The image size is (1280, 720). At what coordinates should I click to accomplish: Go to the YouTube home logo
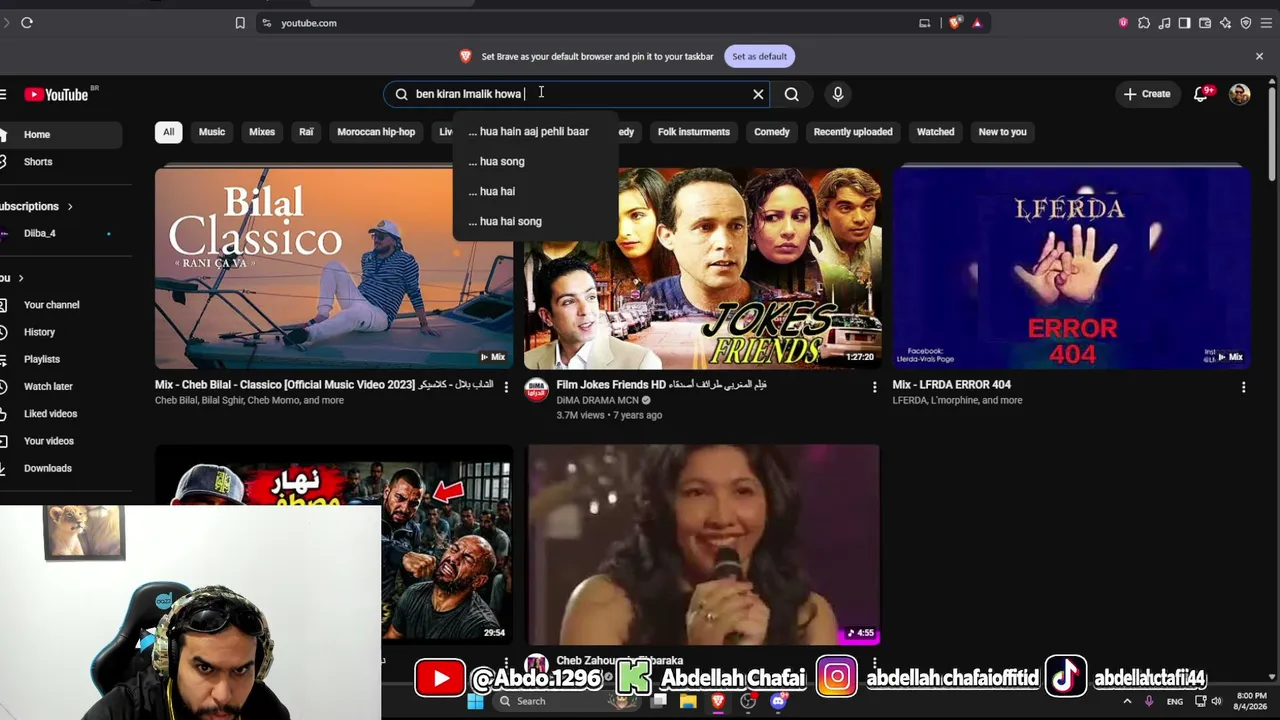pos(57,94)
